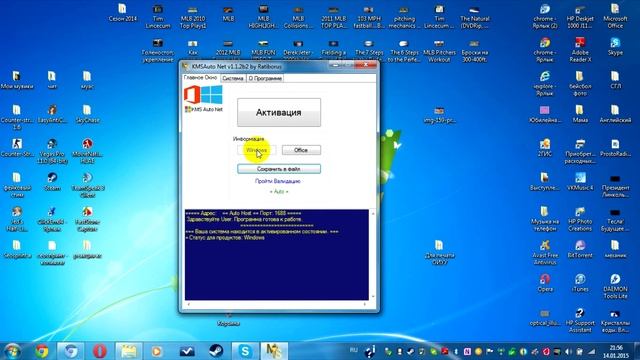
Task: Open the Steam taskbar button
Action: point(216,351)
